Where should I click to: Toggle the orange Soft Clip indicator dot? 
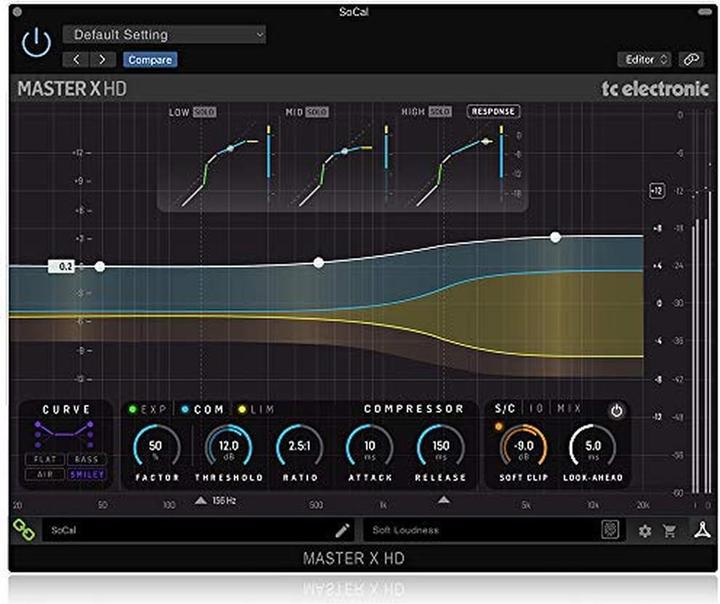(x=499, y=427)
